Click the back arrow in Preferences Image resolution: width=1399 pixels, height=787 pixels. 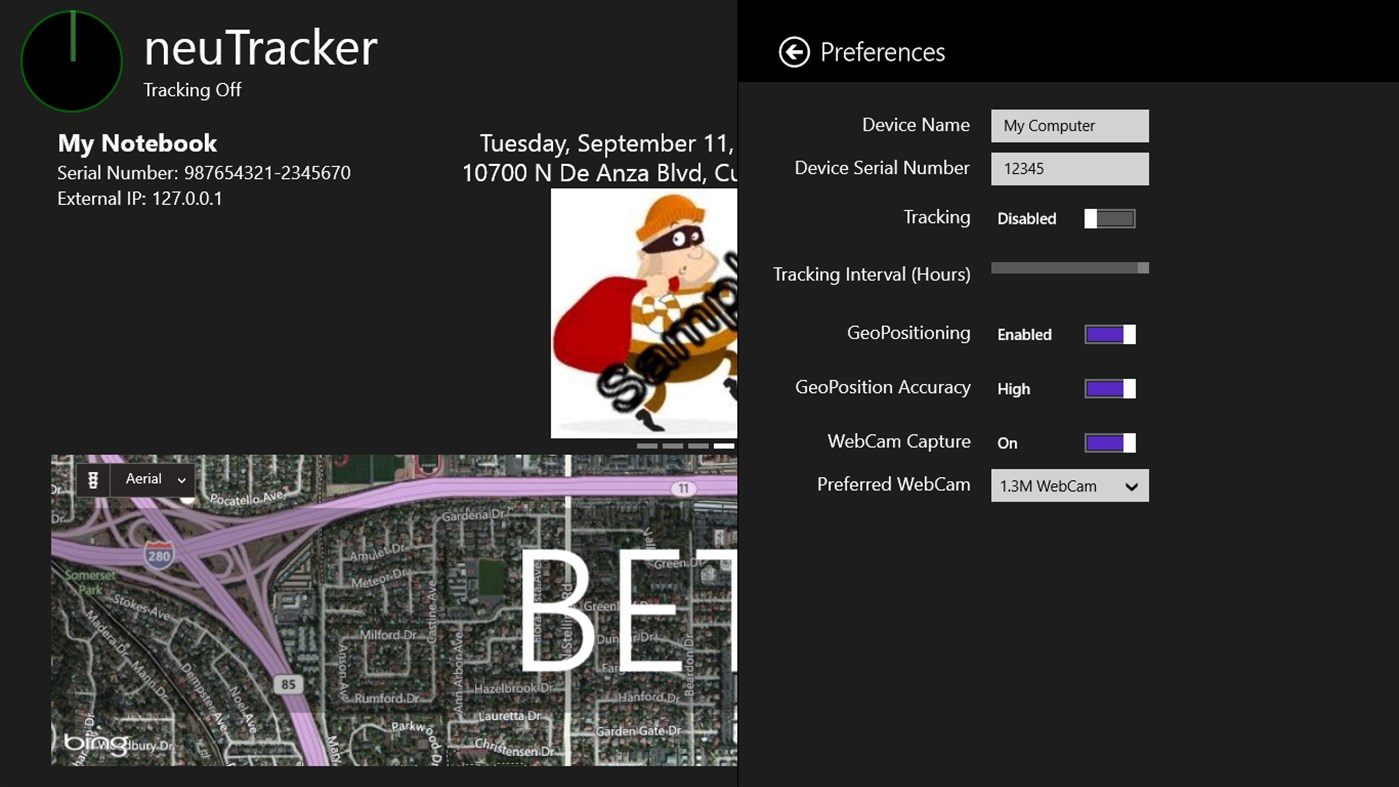coord(792,51)
